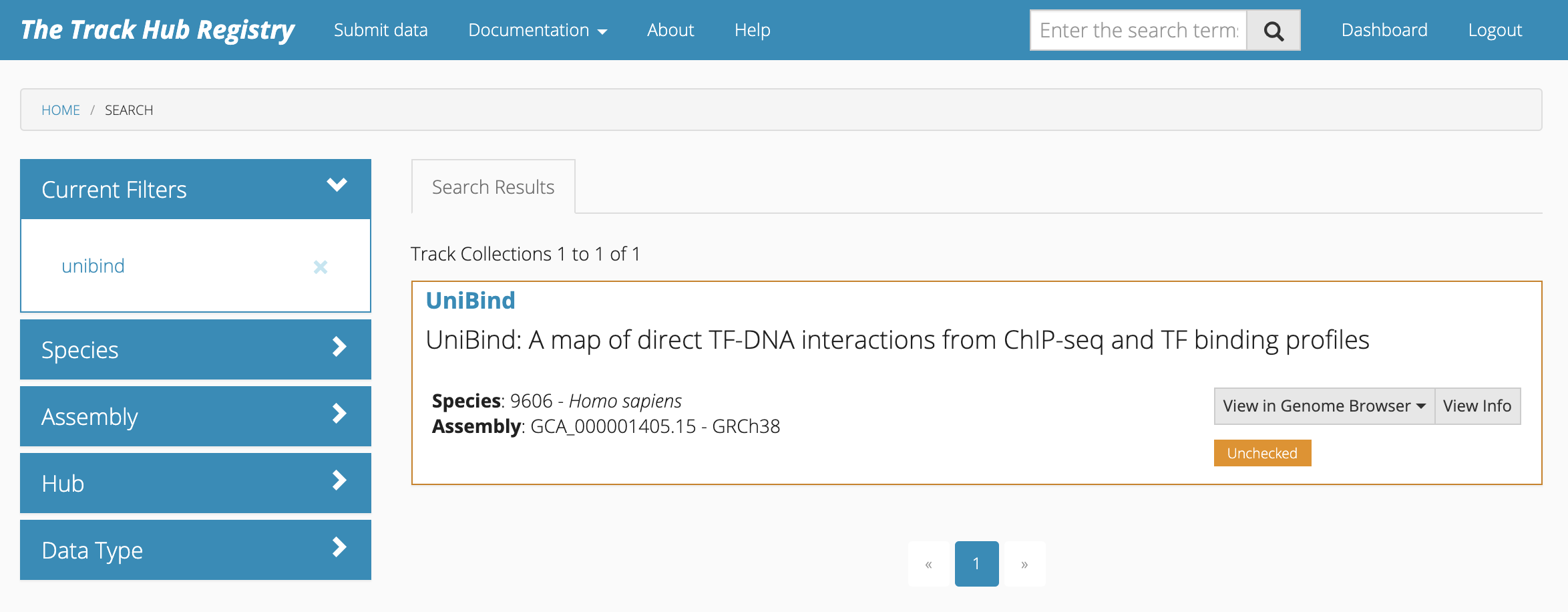Click the unibind filter link

[93, 266]
